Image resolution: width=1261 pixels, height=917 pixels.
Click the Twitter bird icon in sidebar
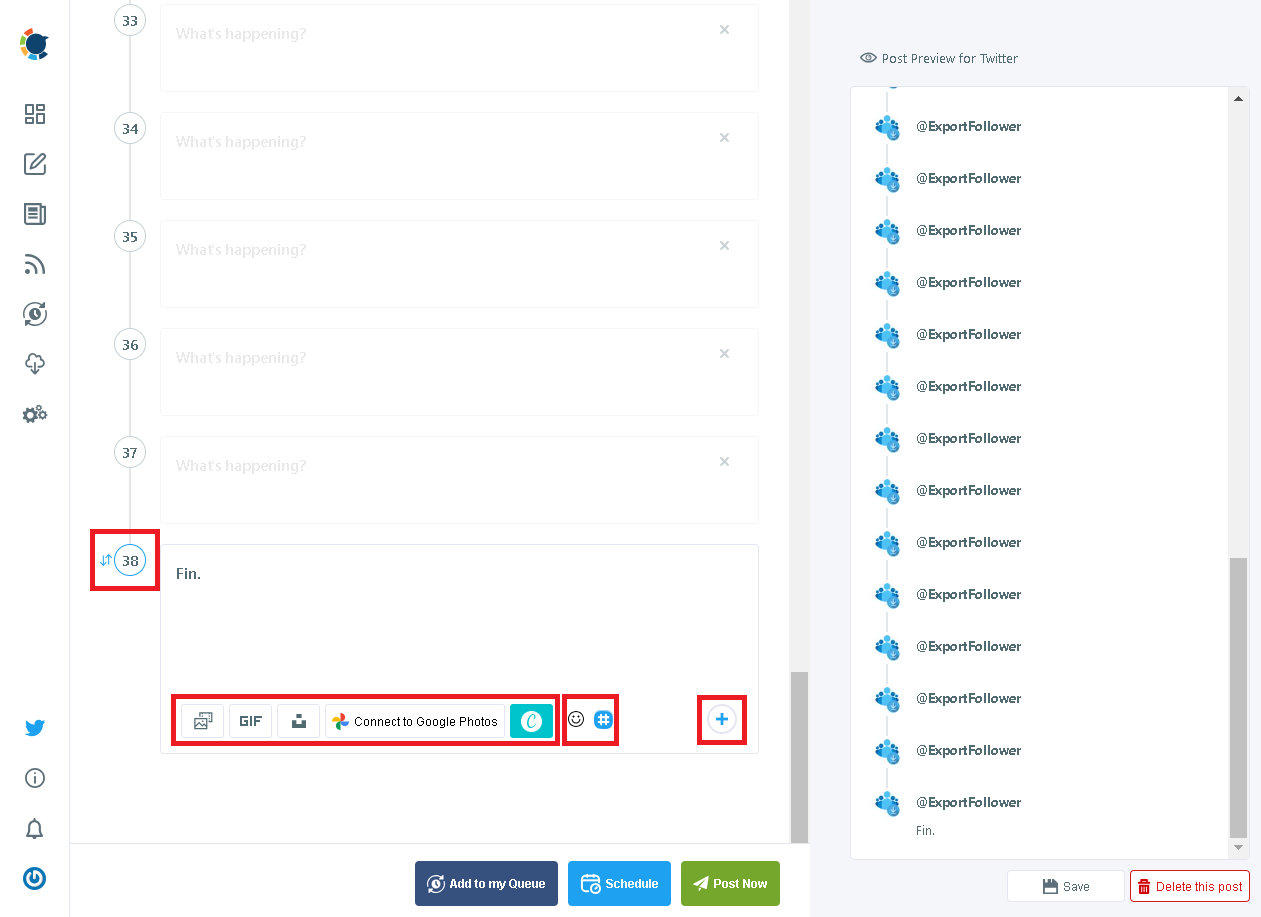click(34, 728)
